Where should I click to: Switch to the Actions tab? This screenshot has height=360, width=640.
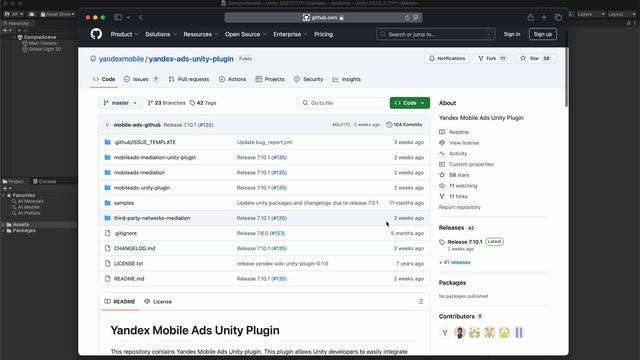(232, 79)
